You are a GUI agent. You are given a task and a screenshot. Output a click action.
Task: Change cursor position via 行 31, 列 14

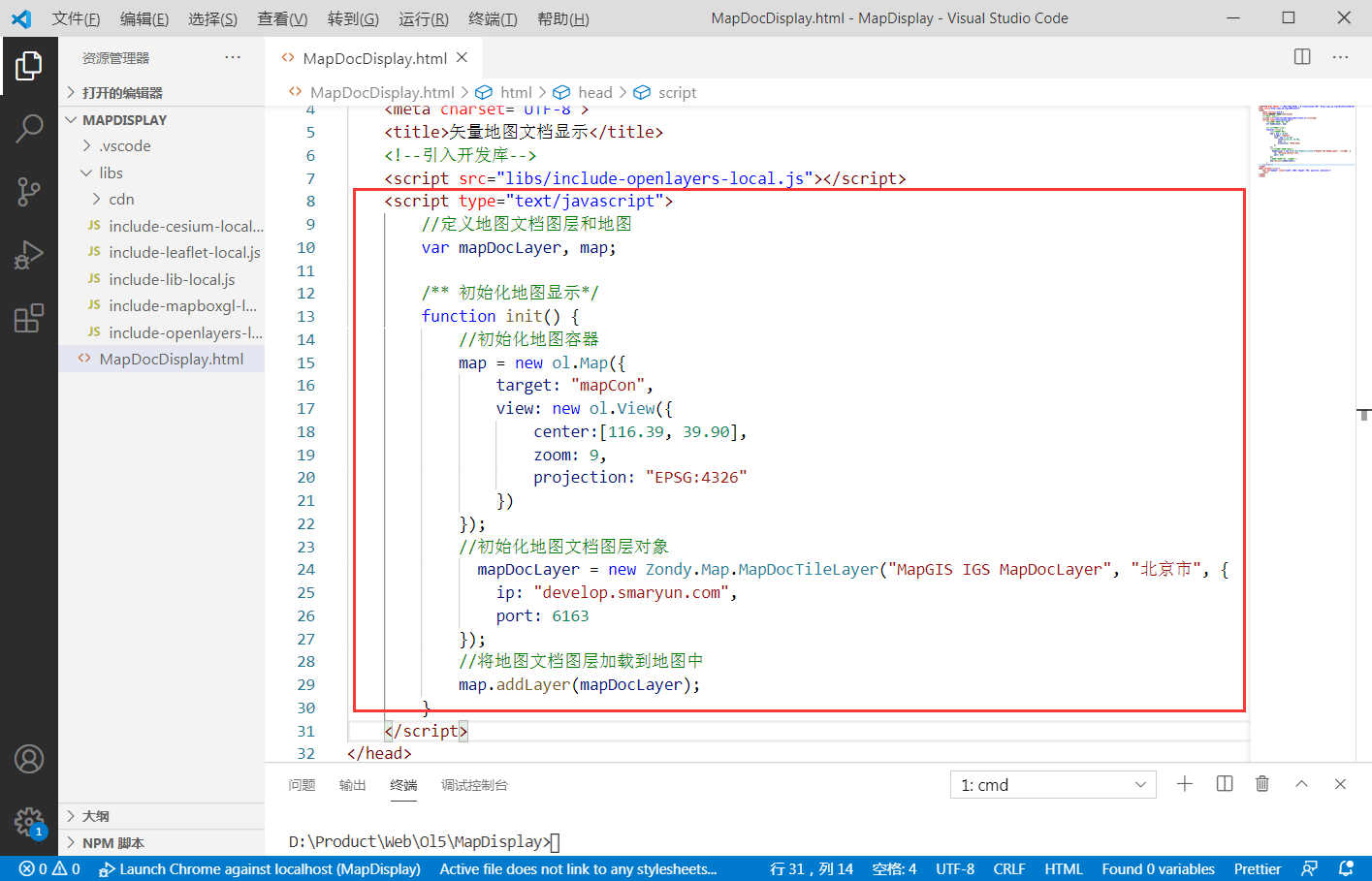[x=812, y=869]
